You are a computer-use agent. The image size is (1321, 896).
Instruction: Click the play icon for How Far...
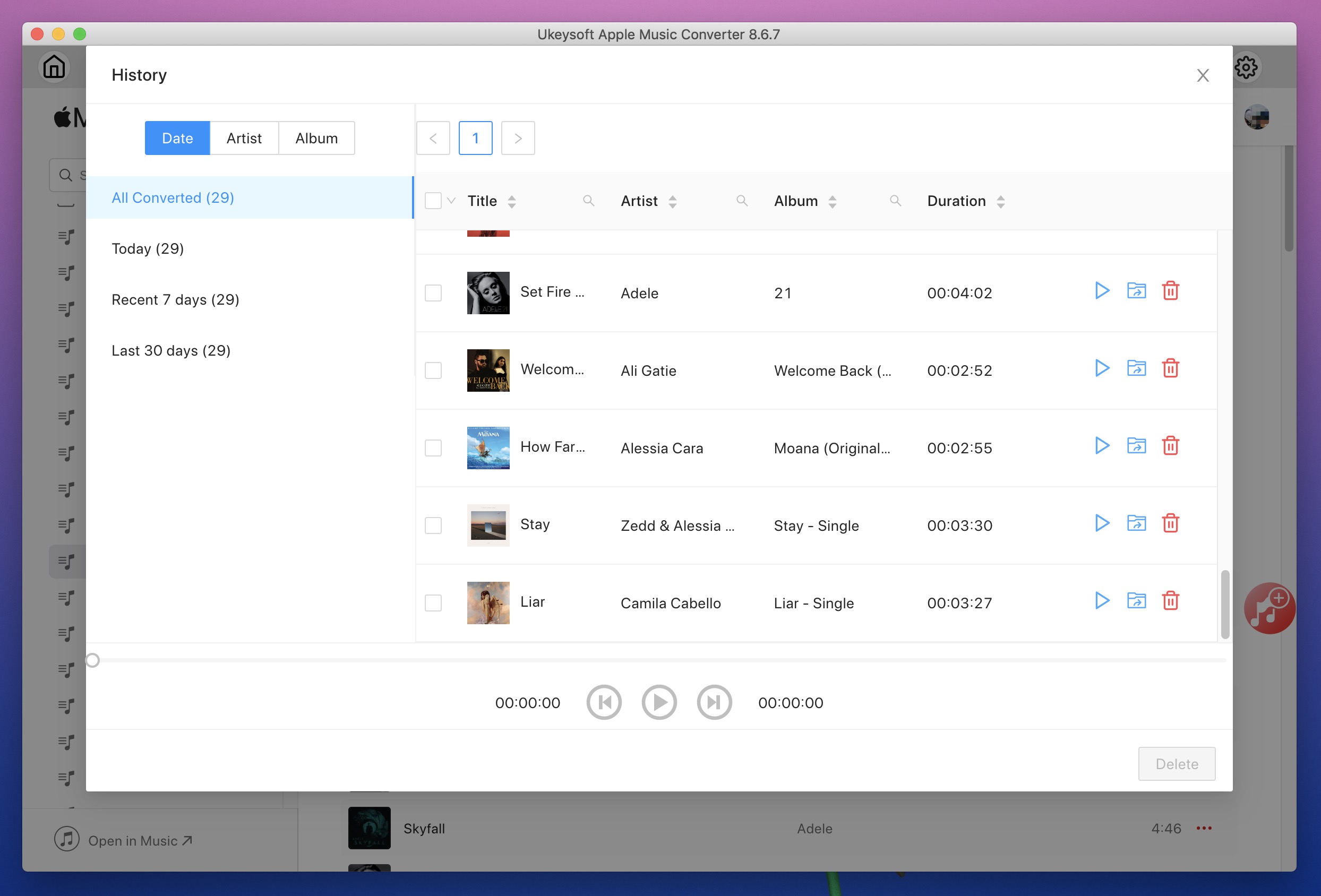[1101, 446]
